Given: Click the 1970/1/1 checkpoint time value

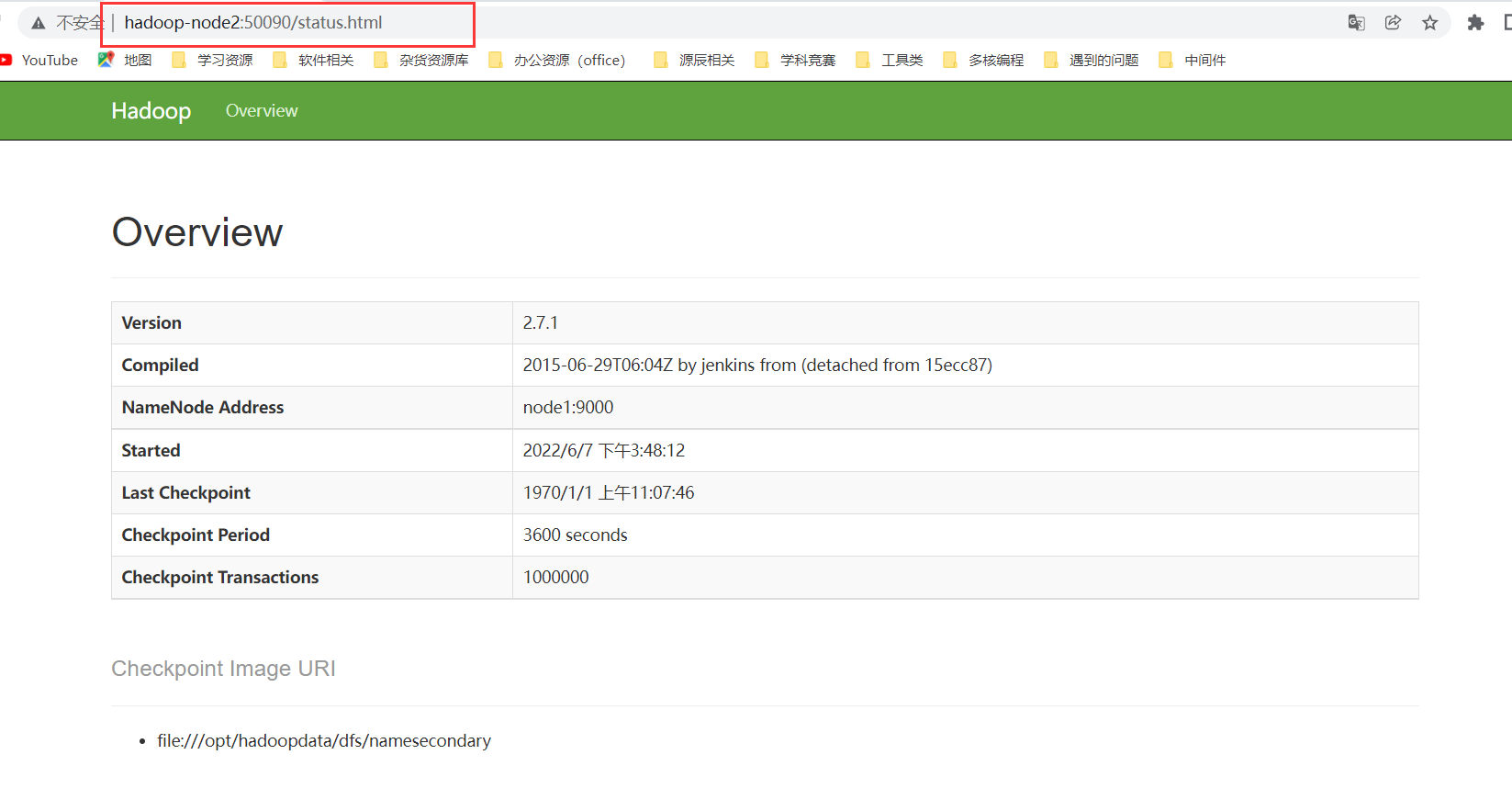Looking at the screenshot, I should (x=609, y=493).
